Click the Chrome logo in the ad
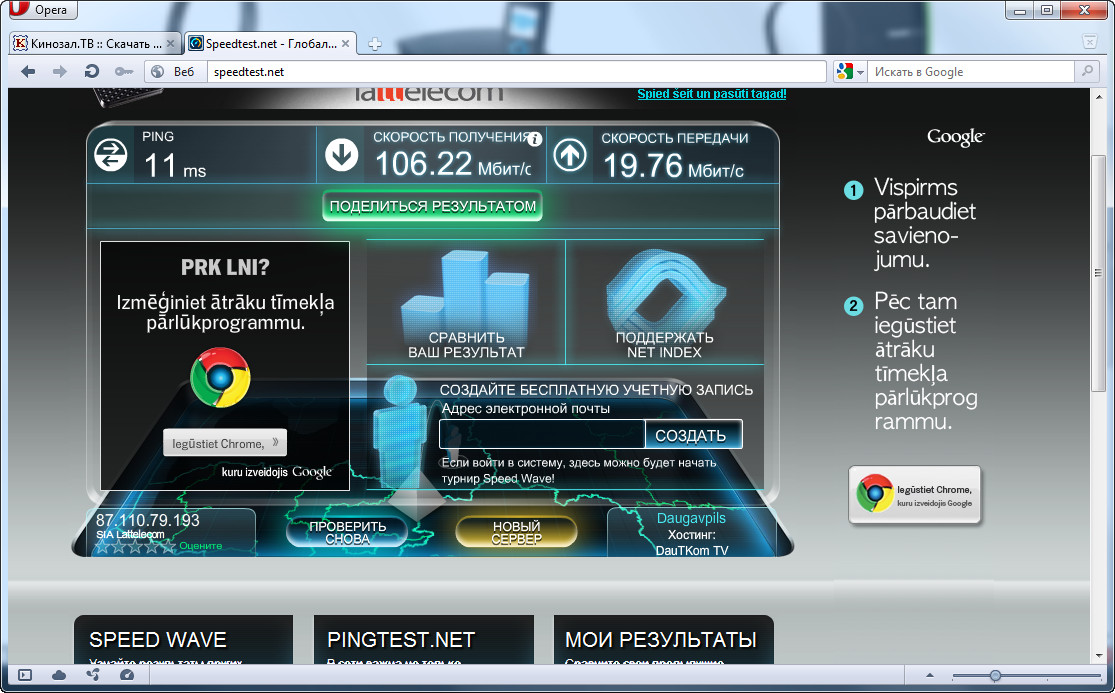Image resolution: width=1115 pixels, height=693 pixels. (220, 377)
